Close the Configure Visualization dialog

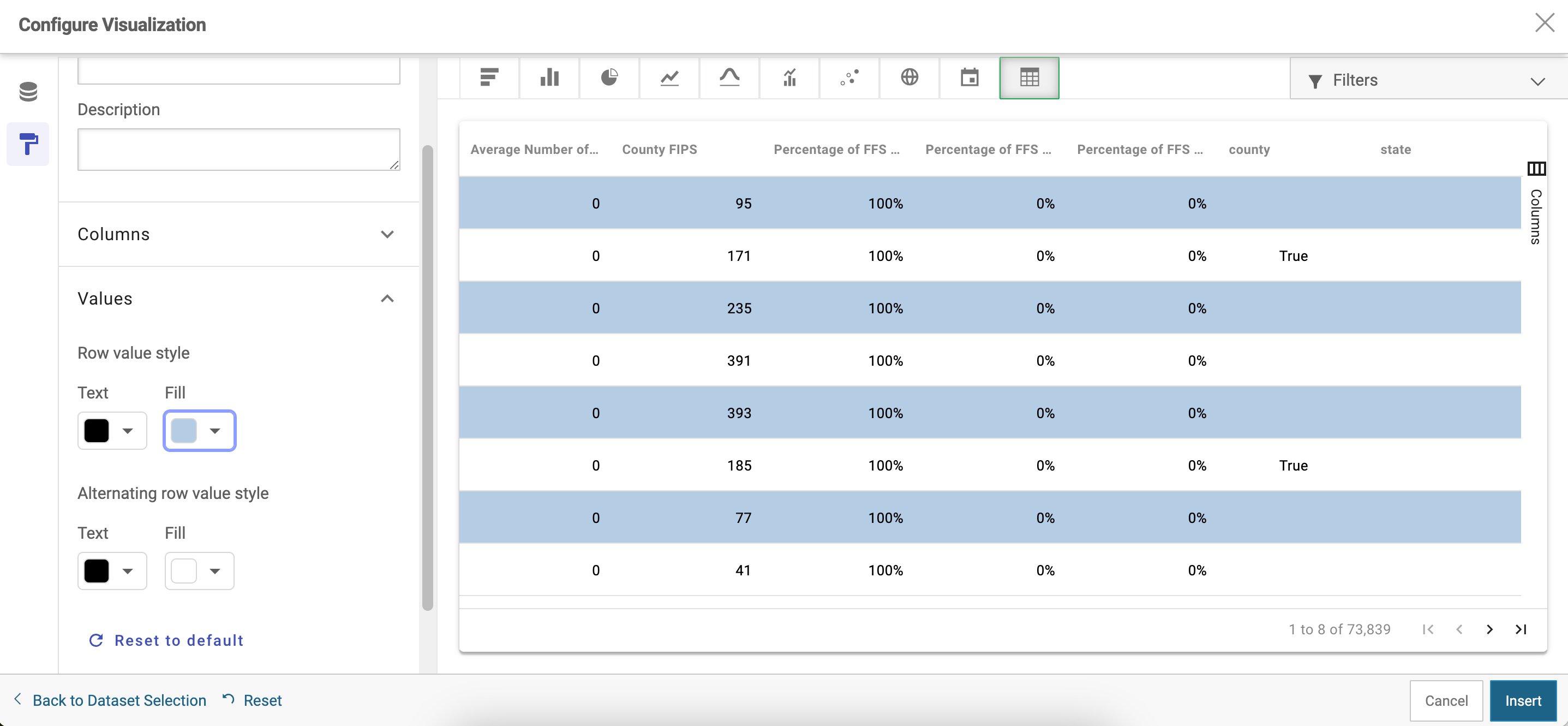(1544, 23)
